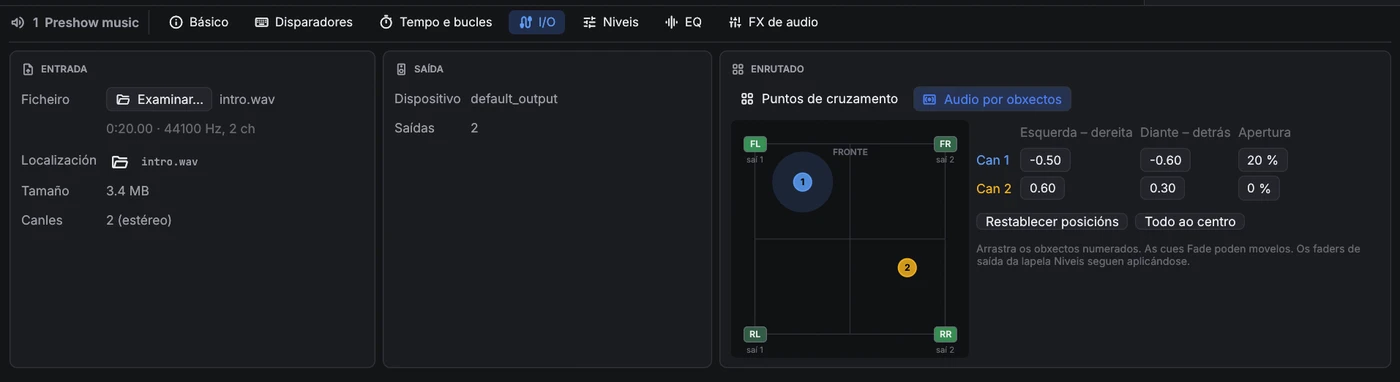Image resolution: width=1400 pixels, height=382 pixels.
Task: Select Puntos de cruzamento routing mode
Action: (x=819, y=99)
